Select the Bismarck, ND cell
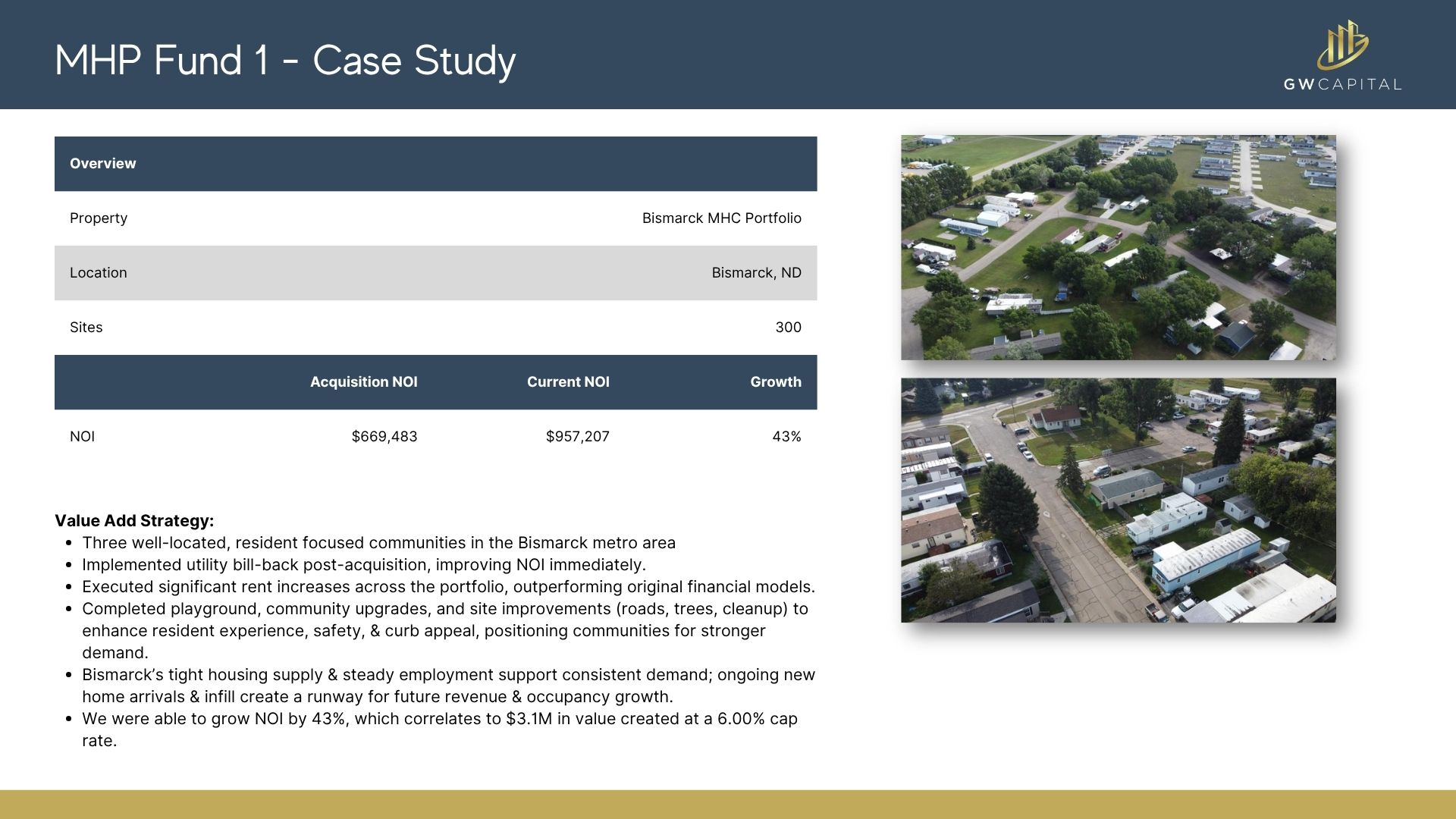 coord(756,273)
